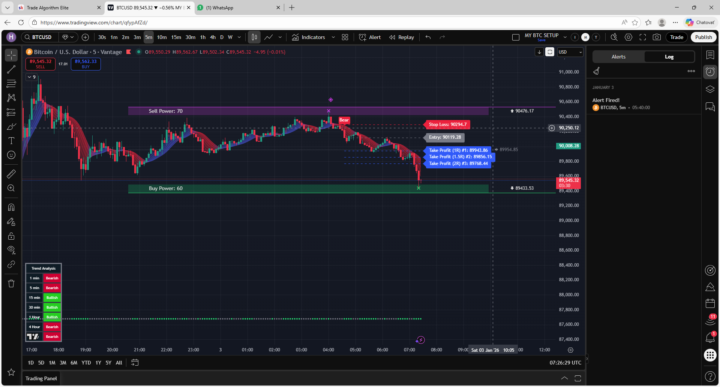
Task: Open chart style dropdown arrow
Action: click(280, 37)
